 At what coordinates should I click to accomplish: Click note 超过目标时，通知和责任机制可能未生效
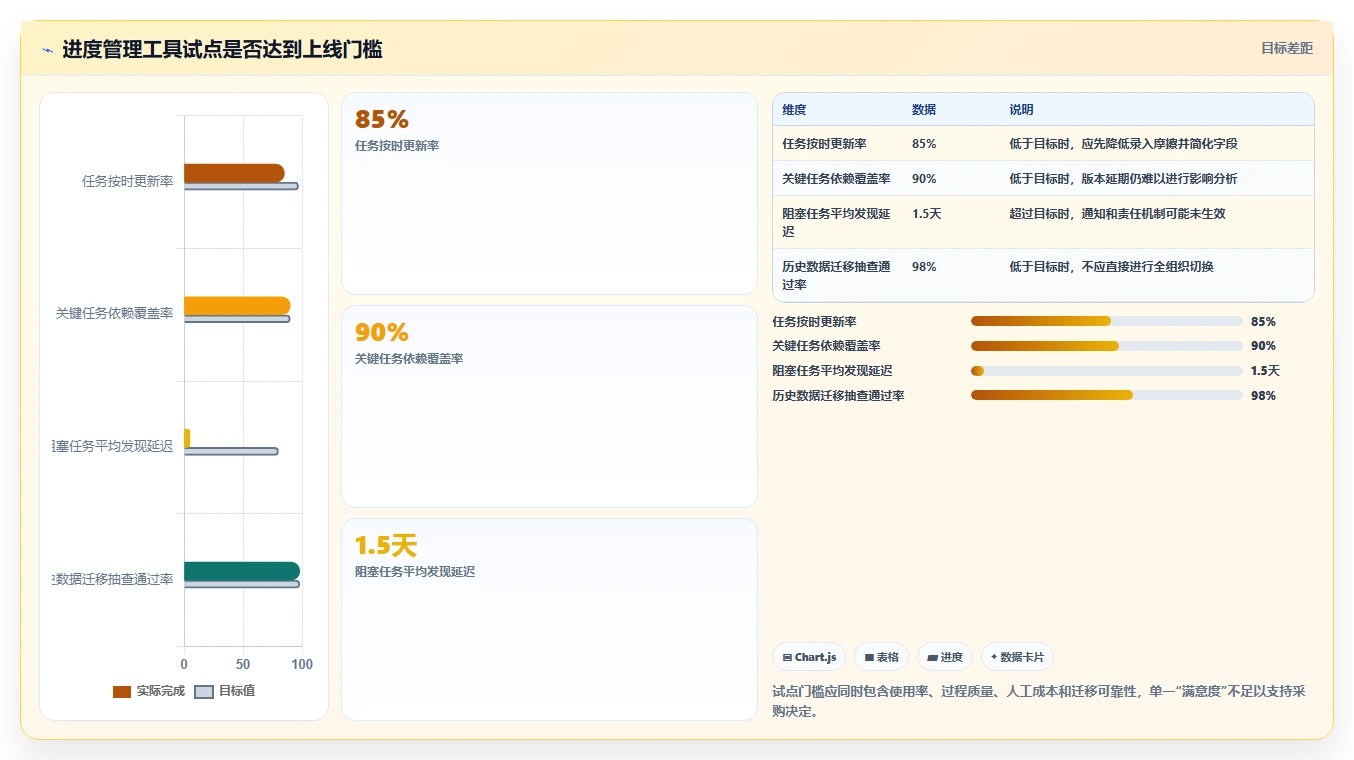tap(1117, 214)
